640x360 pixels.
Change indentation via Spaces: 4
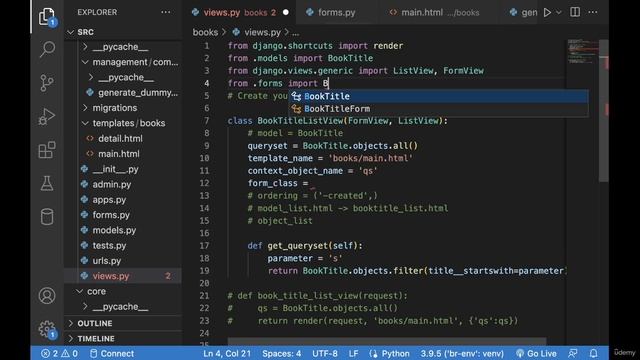(282, 353)
